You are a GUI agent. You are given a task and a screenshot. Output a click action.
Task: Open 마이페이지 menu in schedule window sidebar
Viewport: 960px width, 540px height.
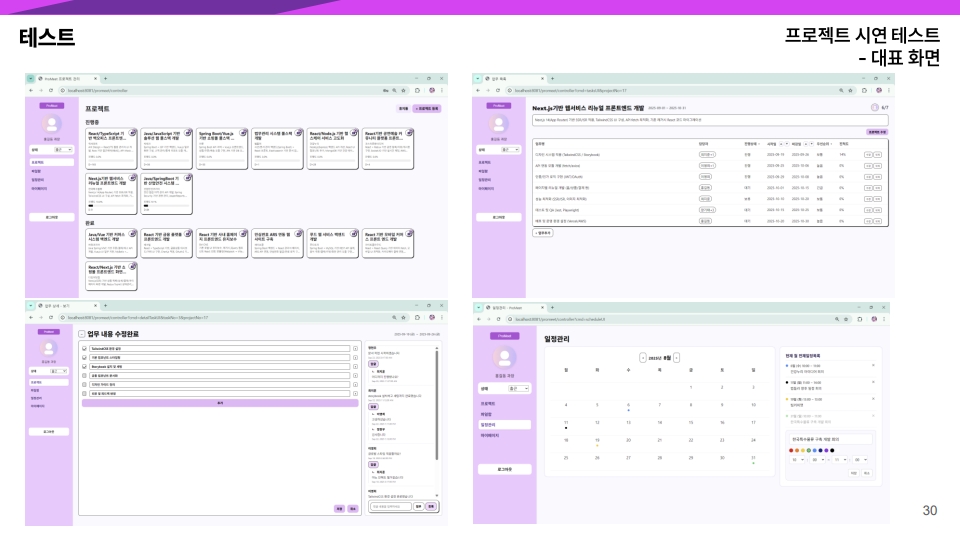click(x=490, y=435)
